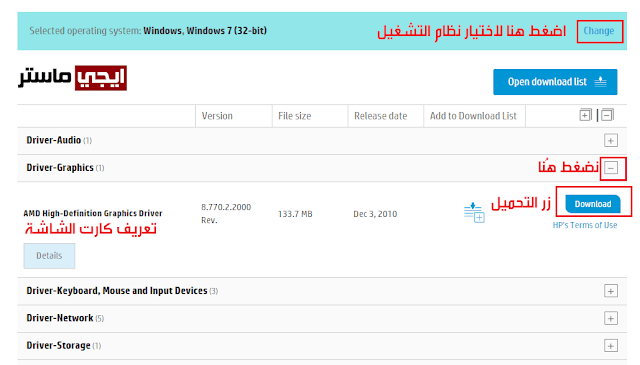Collapse the Driver-Graphics section
The width and height of the screenshot is (640, 365).
click(x=611, y=168)
